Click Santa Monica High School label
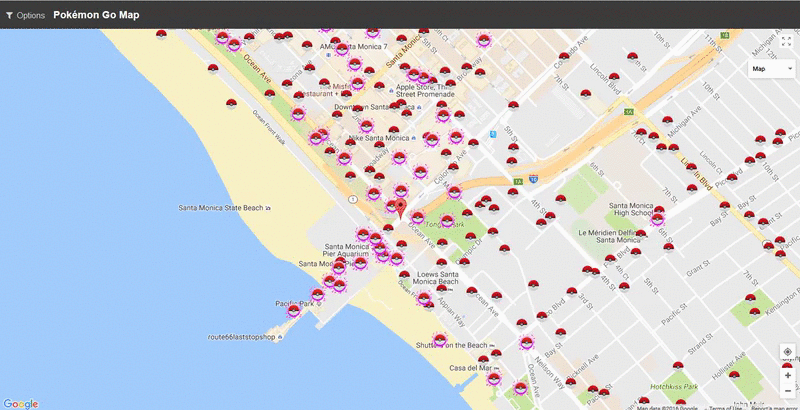Screen dimensions: 800x410 631,210
